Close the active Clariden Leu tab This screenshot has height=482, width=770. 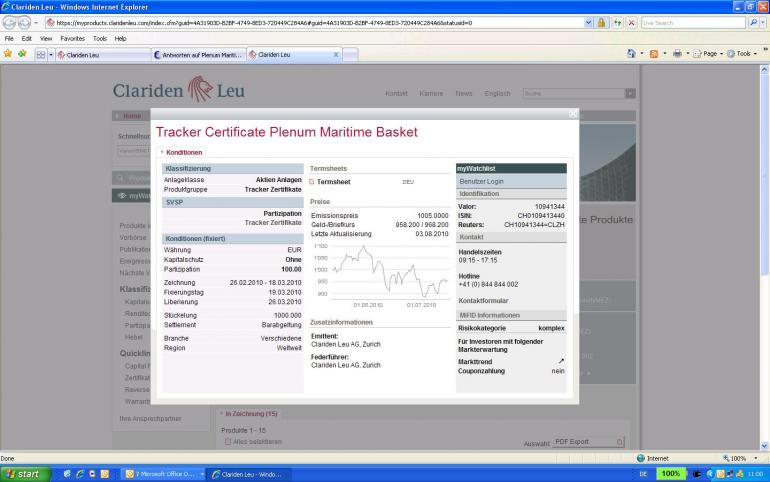(336, 55)
